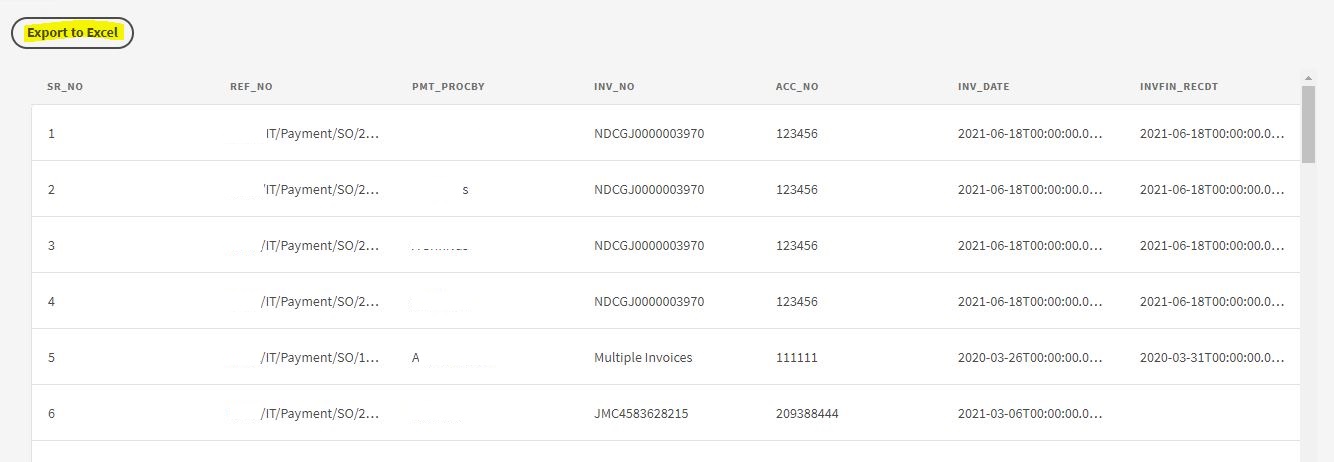Click NDCGJ0000003970 invoice in row 4

649,301
